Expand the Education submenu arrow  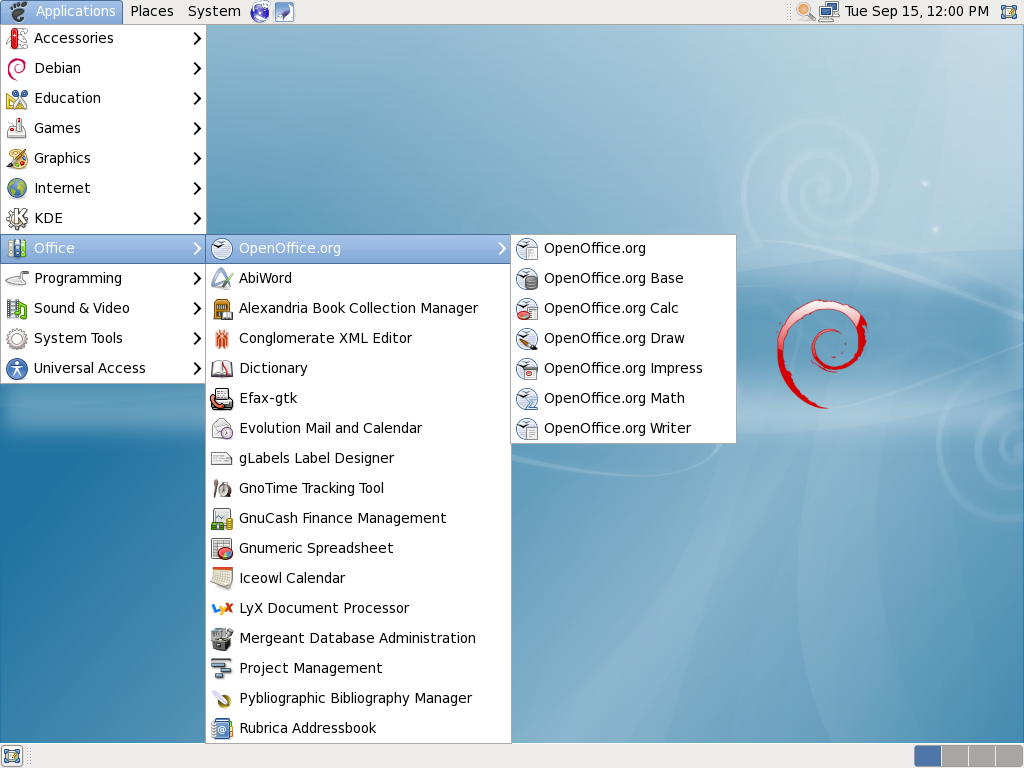pos(197,99)
